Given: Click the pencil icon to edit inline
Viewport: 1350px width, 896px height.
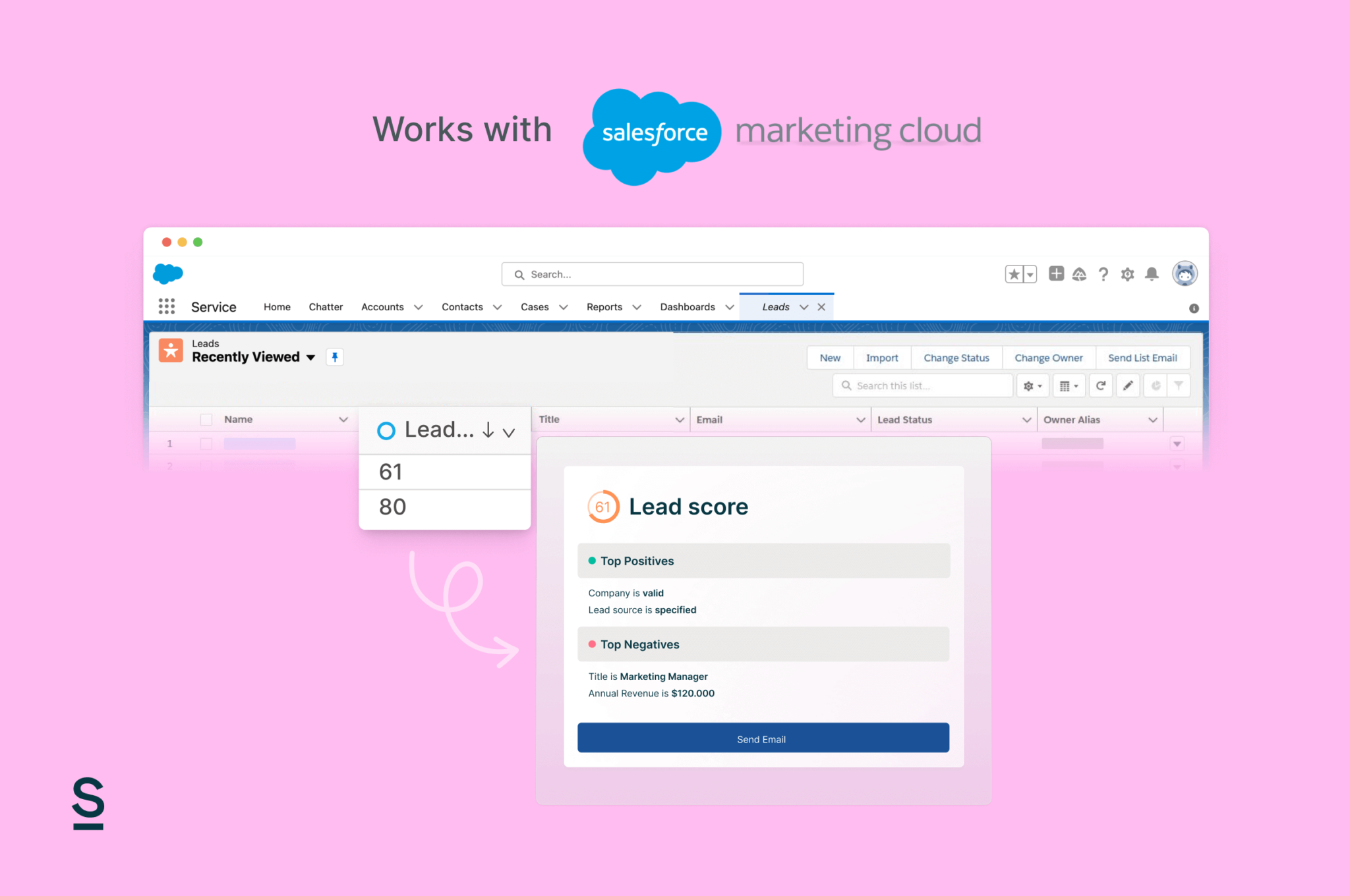Looking at the screenshot, I should tap(1128, 385).
